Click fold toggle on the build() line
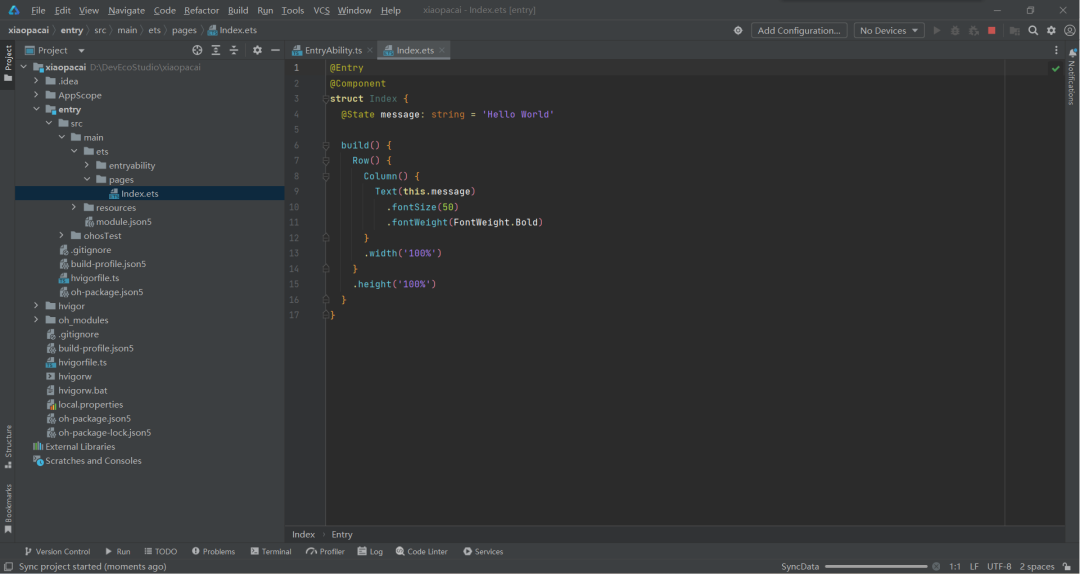The height and width of the screenshot is (574, 1080). click(326, 145)
